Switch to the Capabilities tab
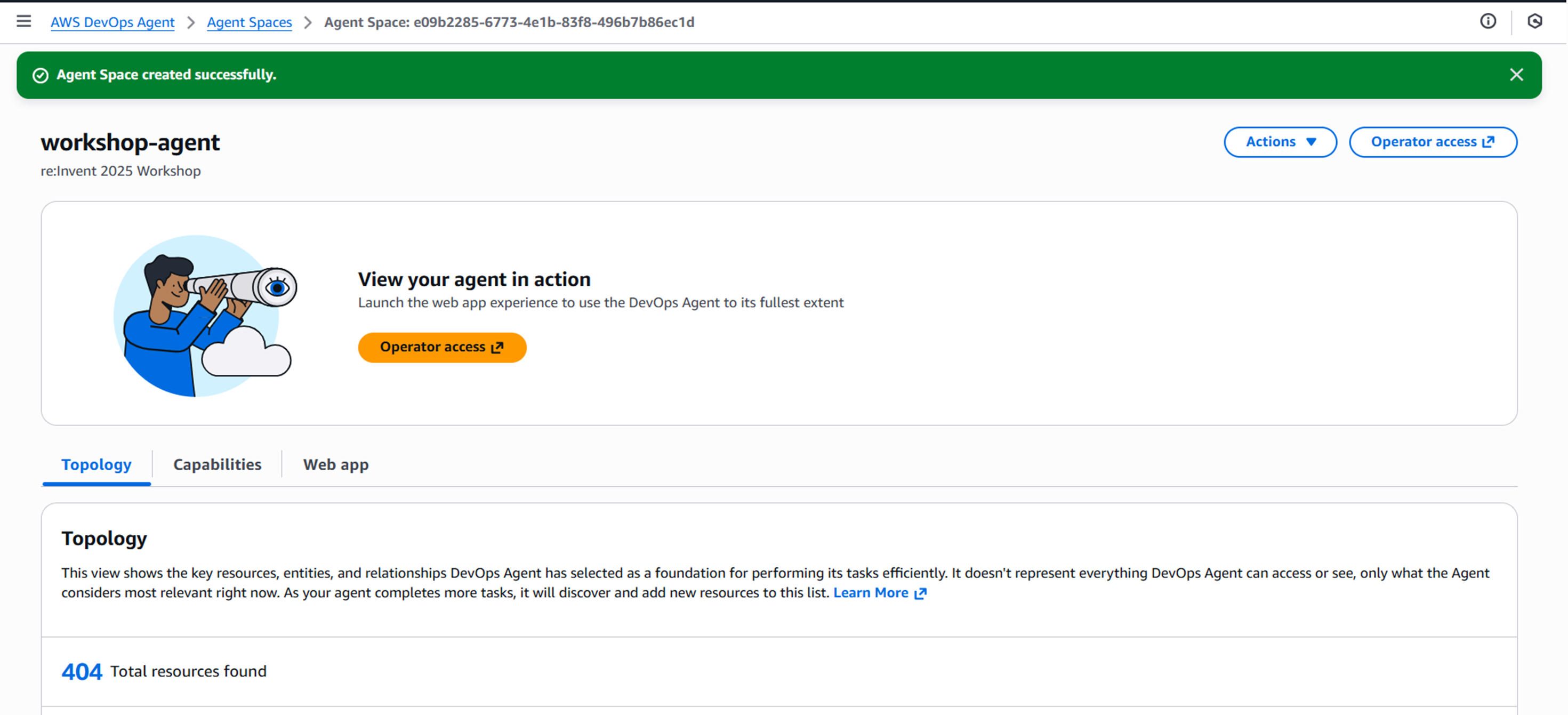 218,464
